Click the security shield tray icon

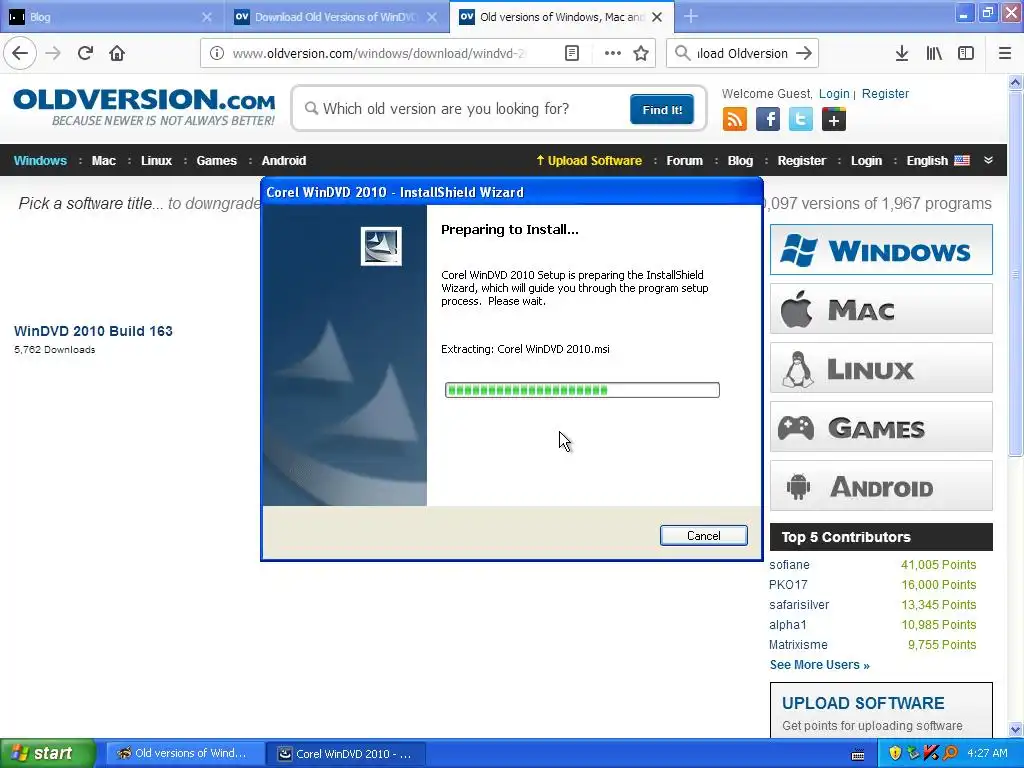(895, 753)
